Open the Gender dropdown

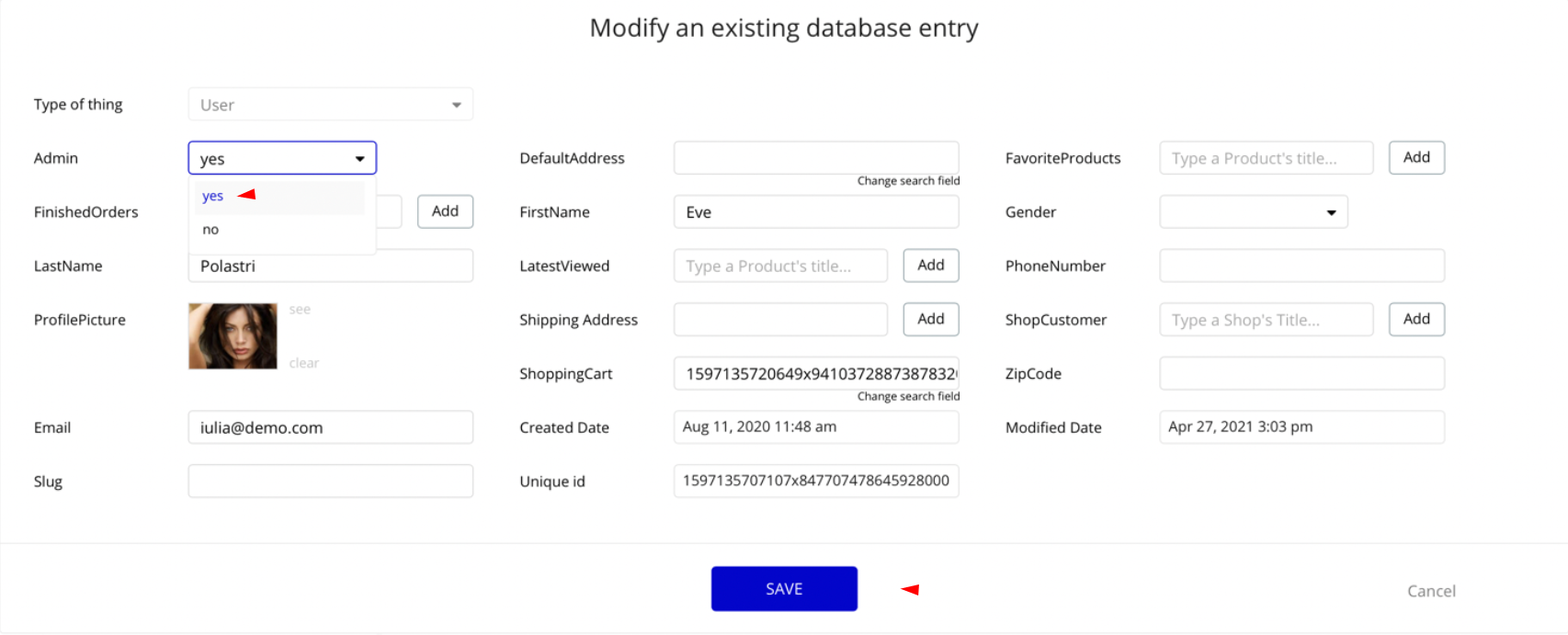pos(1254,212)
